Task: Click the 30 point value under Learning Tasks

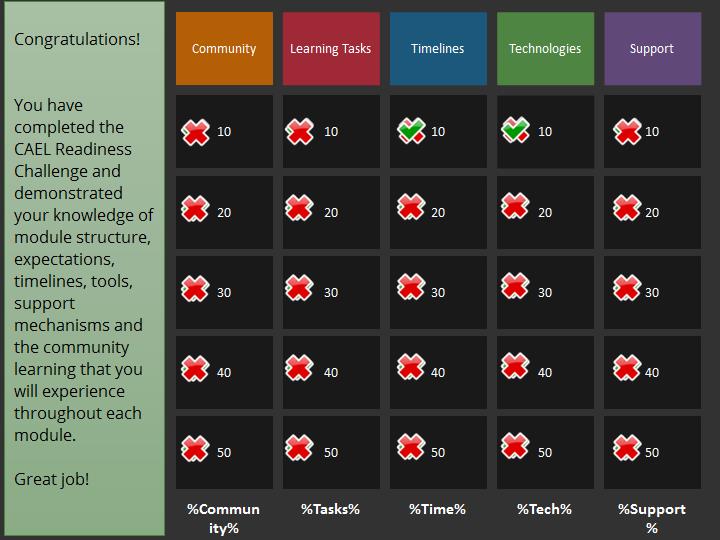Action: (331, 292)
